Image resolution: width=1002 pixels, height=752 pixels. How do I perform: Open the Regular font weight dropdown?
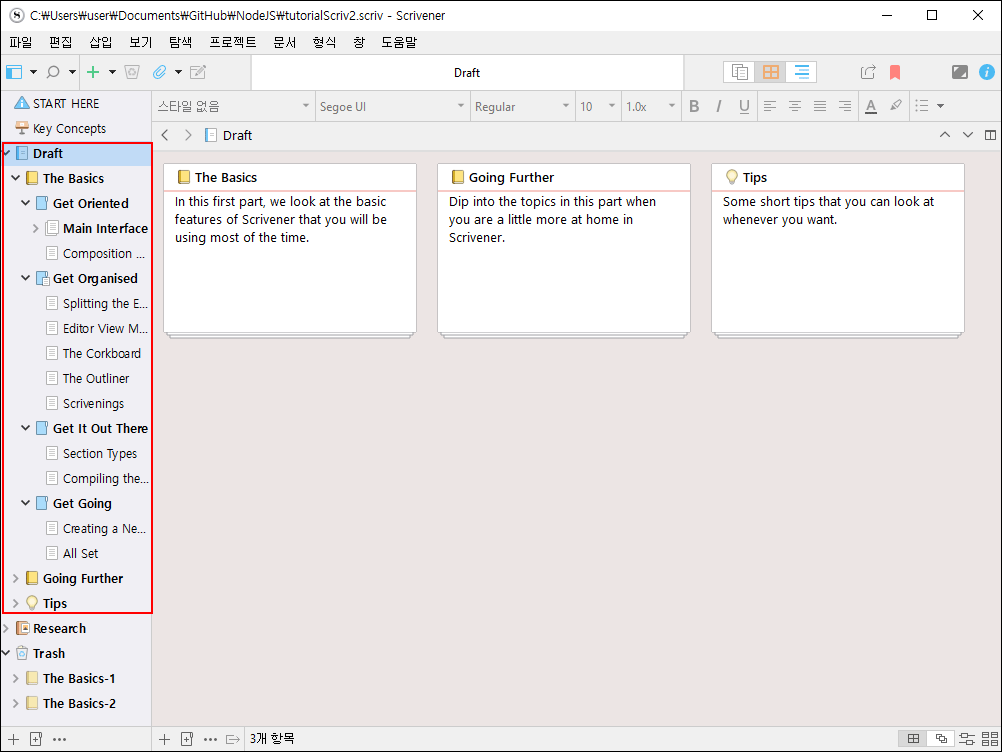pos(521,106)
